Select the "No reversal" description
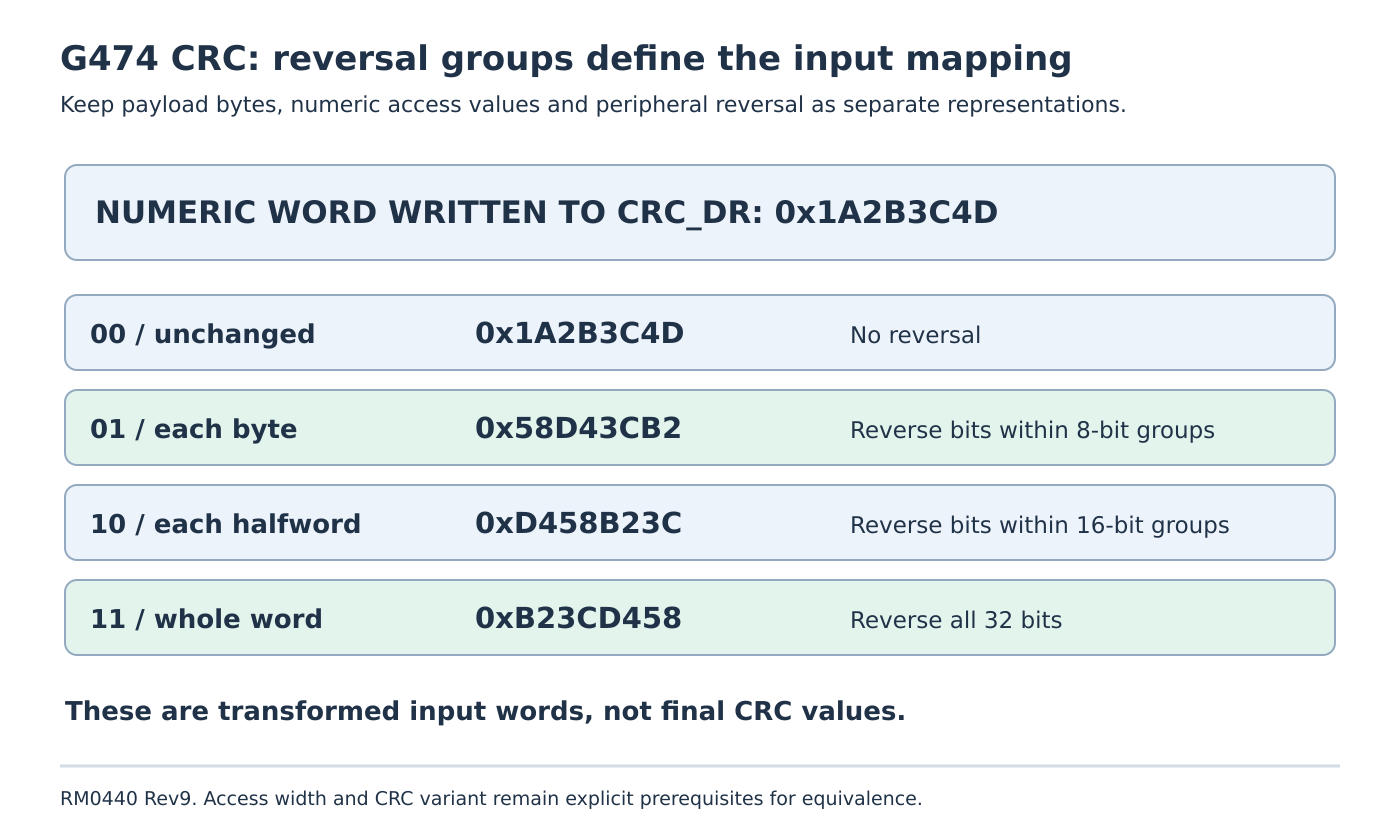 tap(915, 335)
